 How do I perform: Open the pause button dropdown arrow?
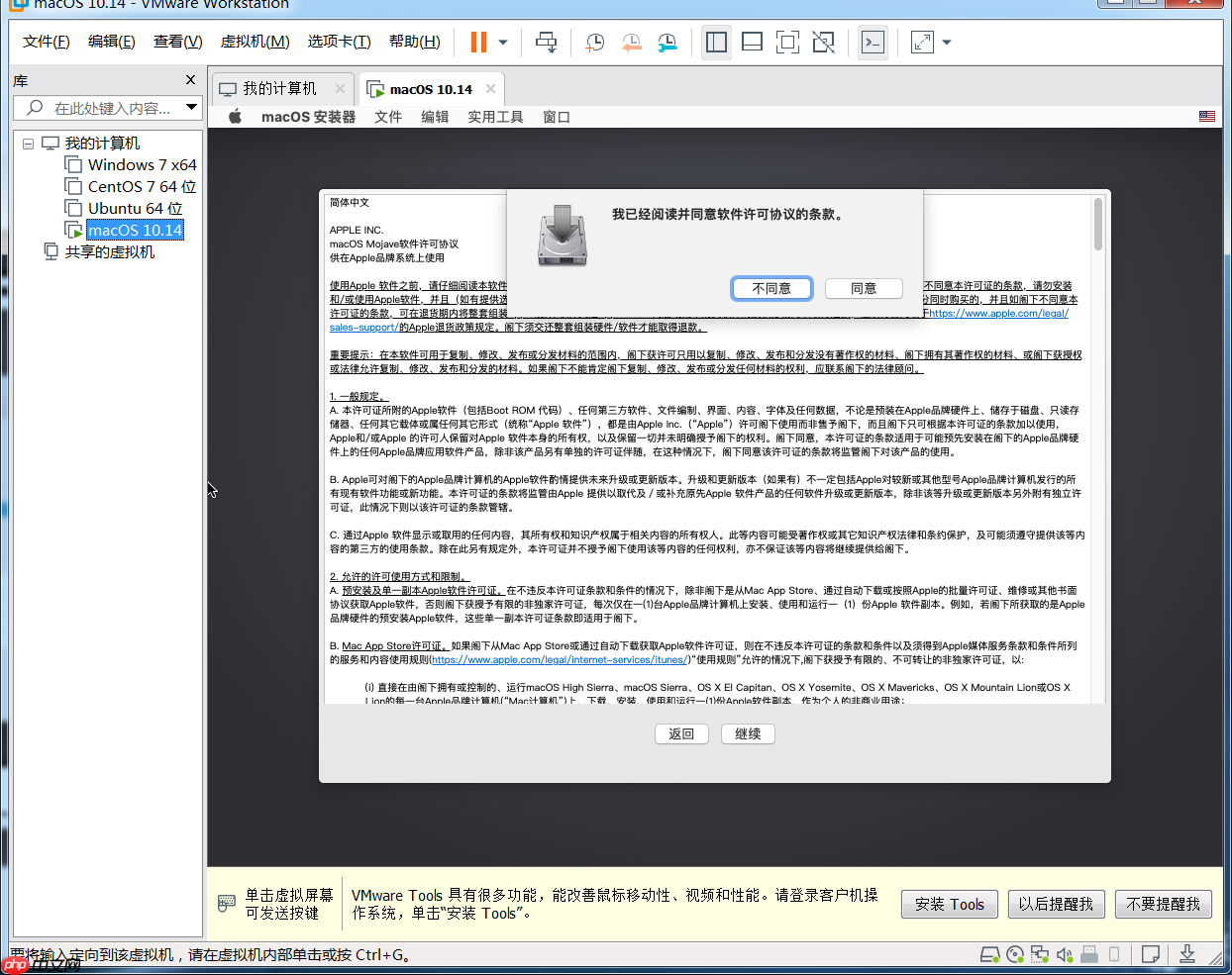pos(502,42)
